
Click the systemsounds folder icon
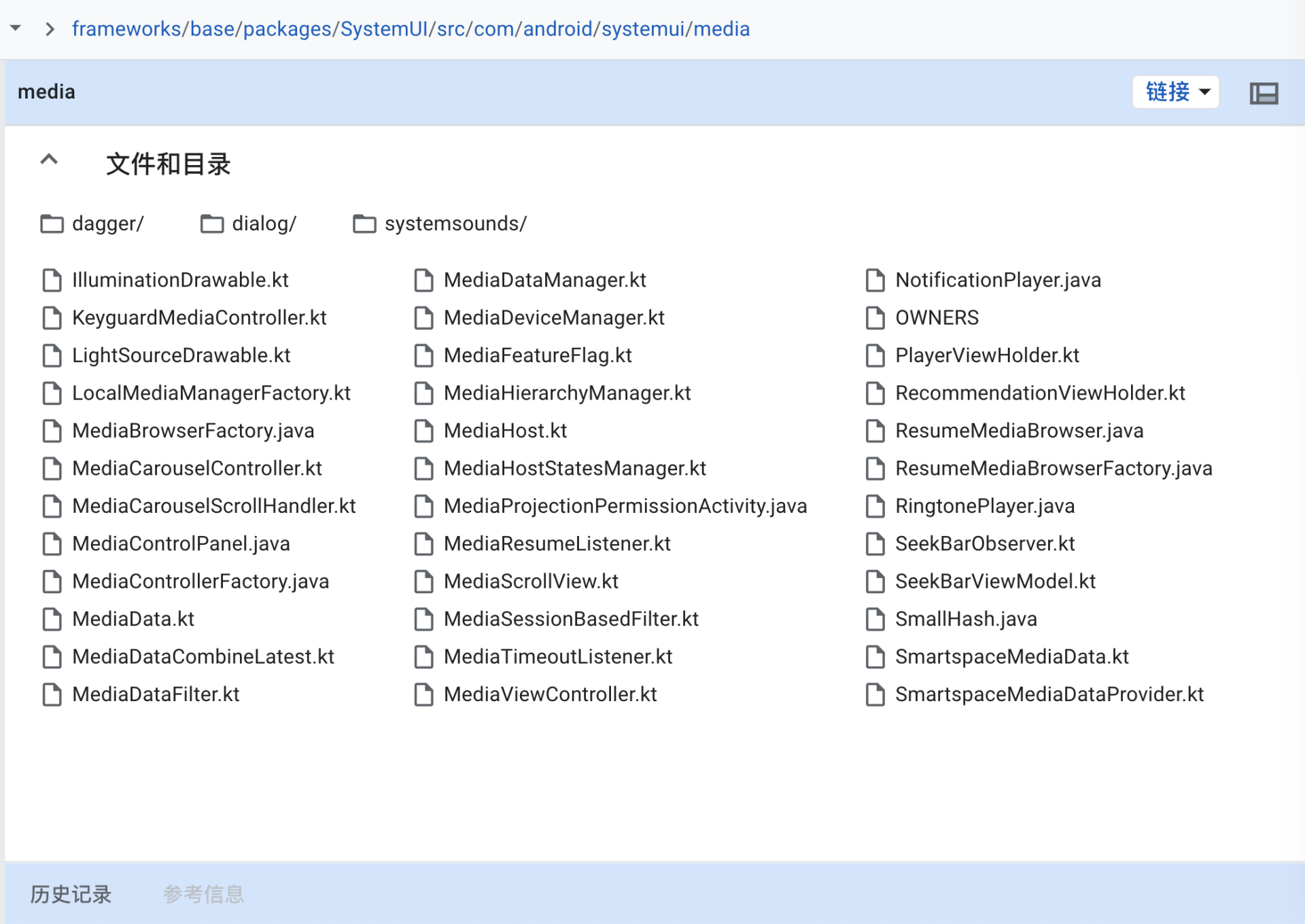[x=364, y=224]
